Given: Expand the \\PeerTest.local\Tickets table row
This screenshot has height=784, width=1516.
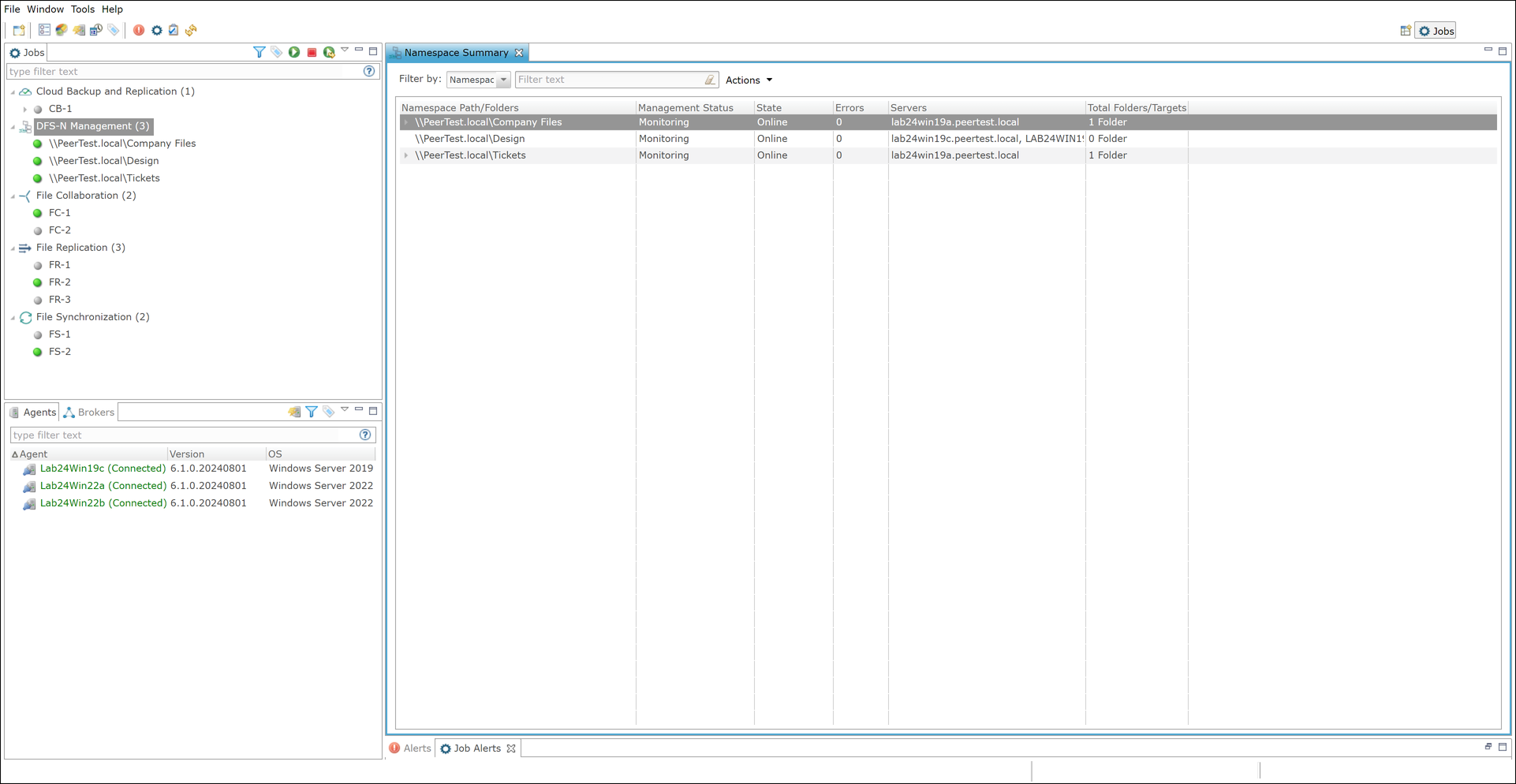Looking at the screenshot, I should tap(406, 155).
